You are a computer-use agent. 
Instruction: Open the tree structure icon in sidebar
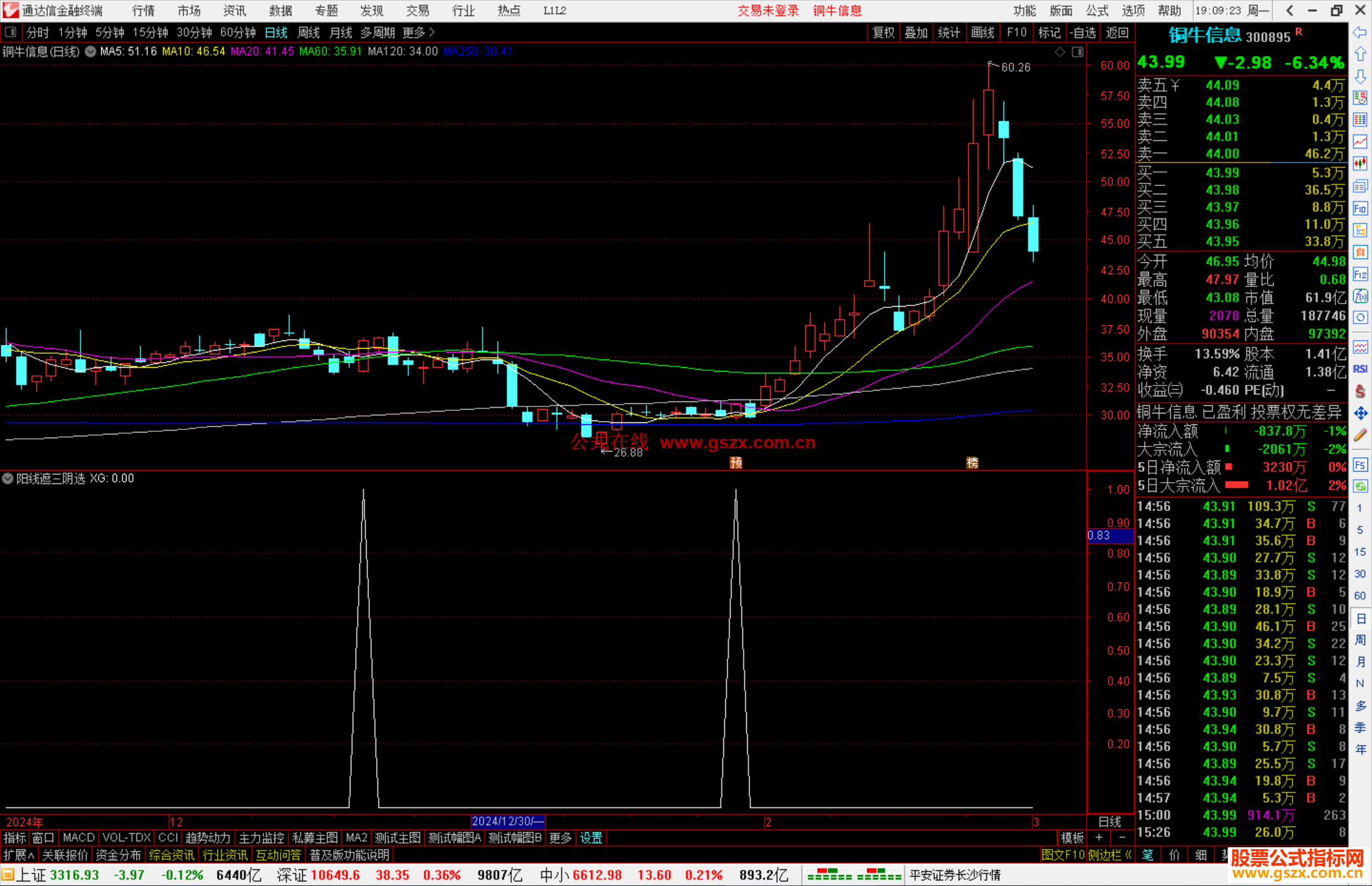(x=1360, y=230)
